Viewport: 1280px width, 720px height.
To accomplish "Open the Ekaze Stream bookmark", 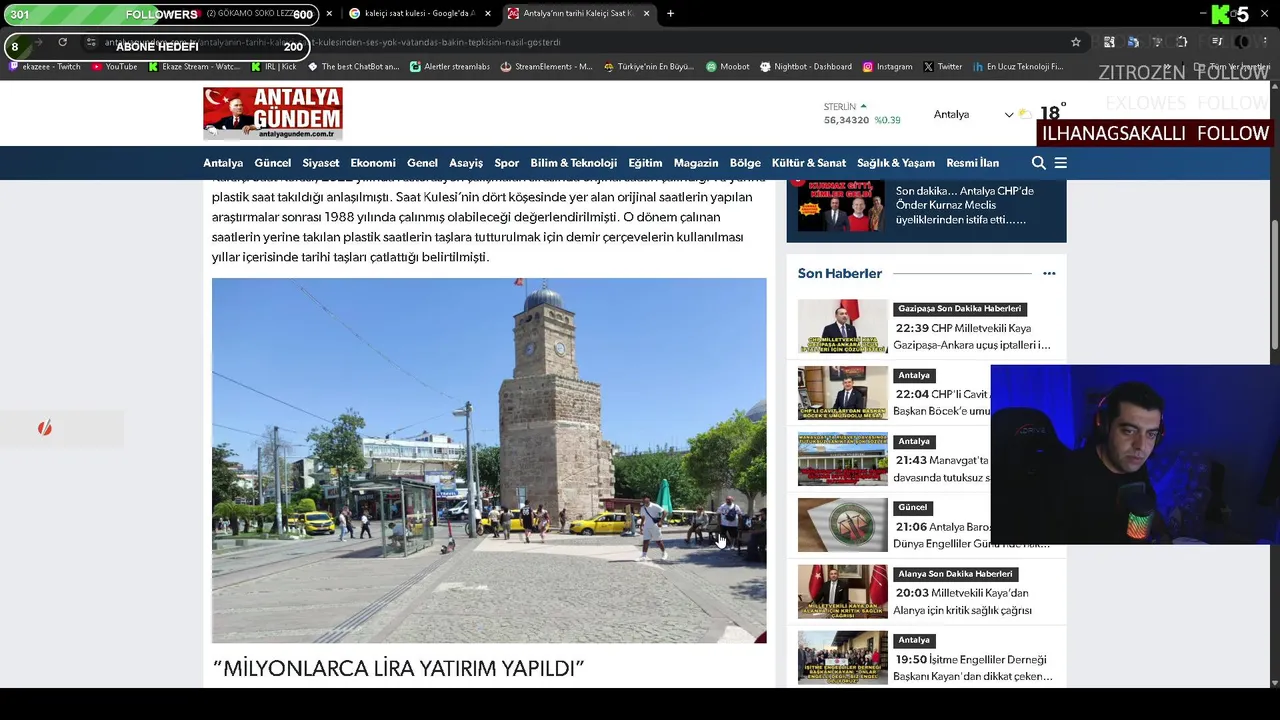I will pyautogui.click(x=194, y=67).
